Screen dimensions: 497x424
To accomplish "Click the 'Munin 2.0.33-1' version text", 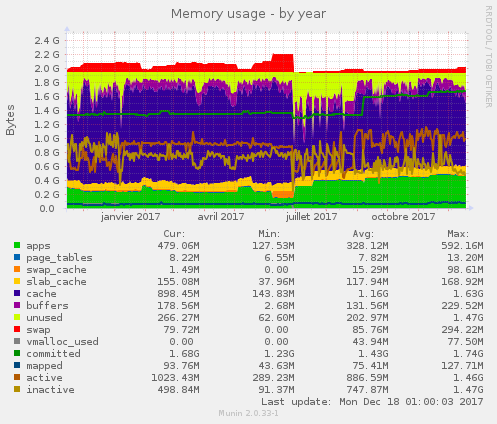I will coord(248,413).
